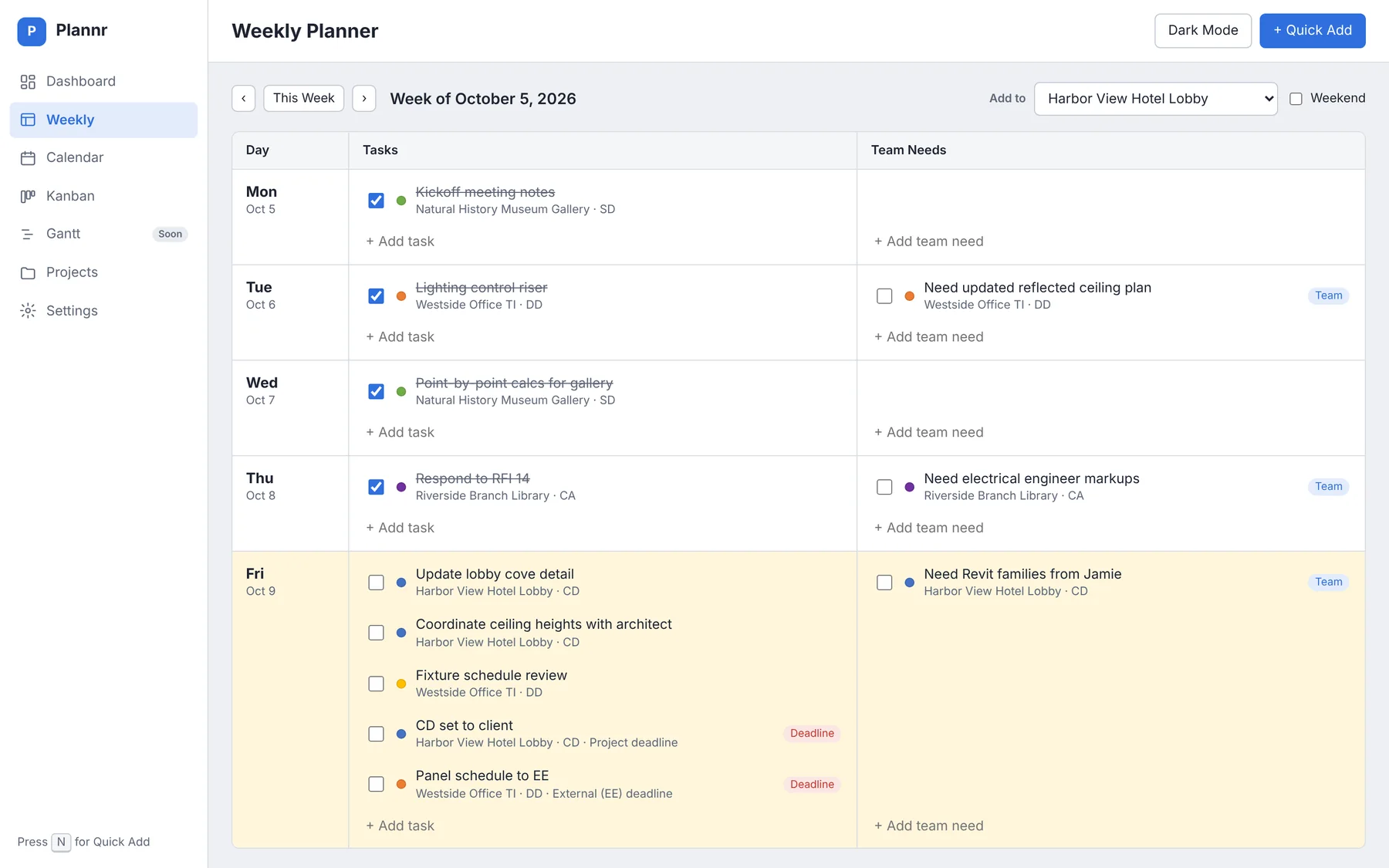Image resolution: width=1389 pixels, height=868 pixels.
Task: Click orange color dot of Lighting control riser
Action: click(x=401, y=296)
